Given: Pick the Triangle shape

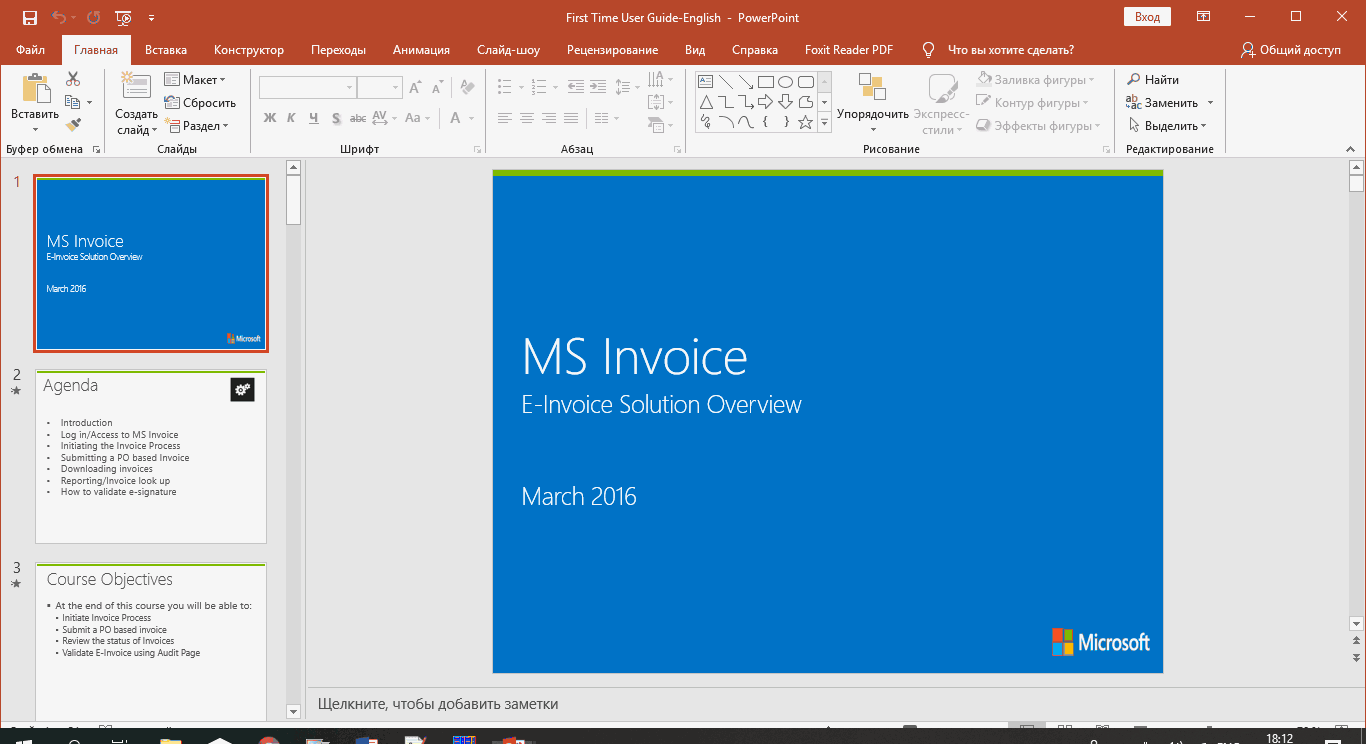Looking at the screenshot, I should pyautogui.click(x=705, y=101).
